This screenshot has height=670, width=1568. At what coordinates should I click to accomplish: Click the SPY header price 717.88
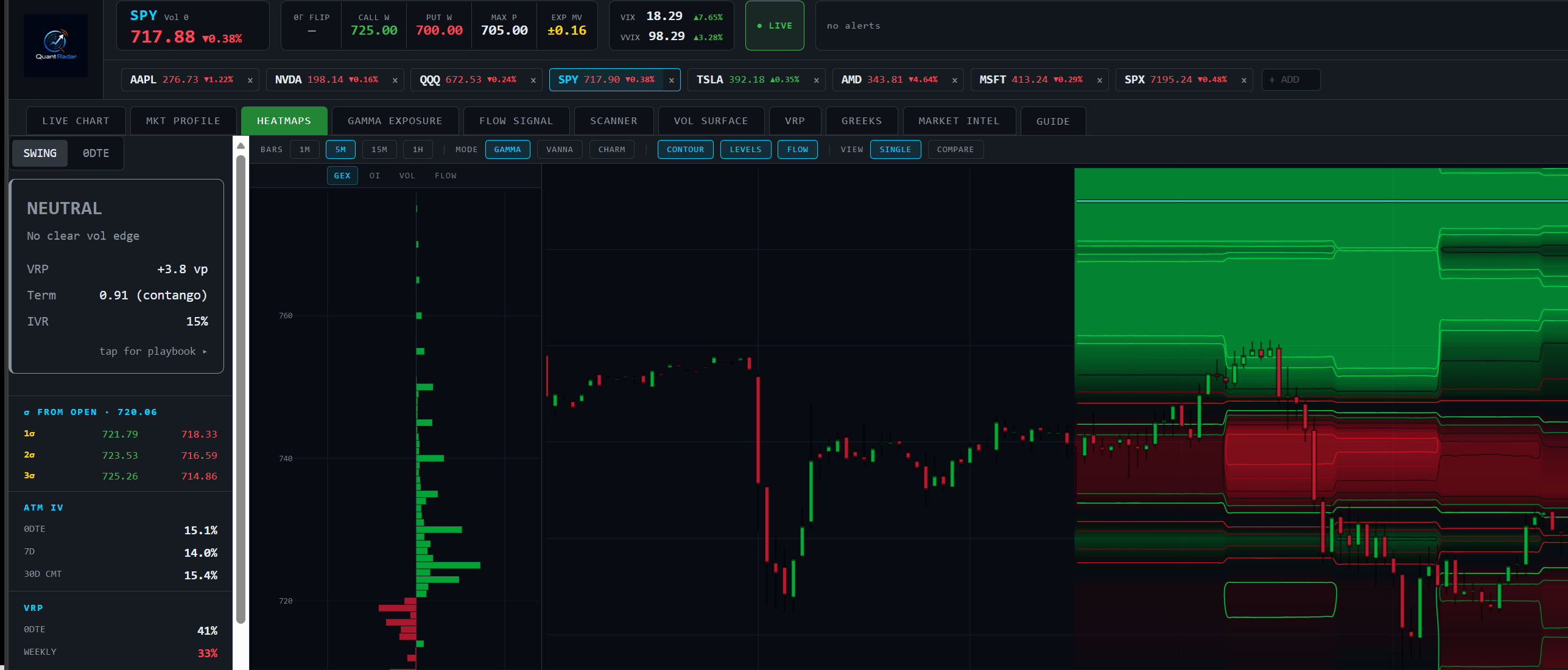(163, 37)
